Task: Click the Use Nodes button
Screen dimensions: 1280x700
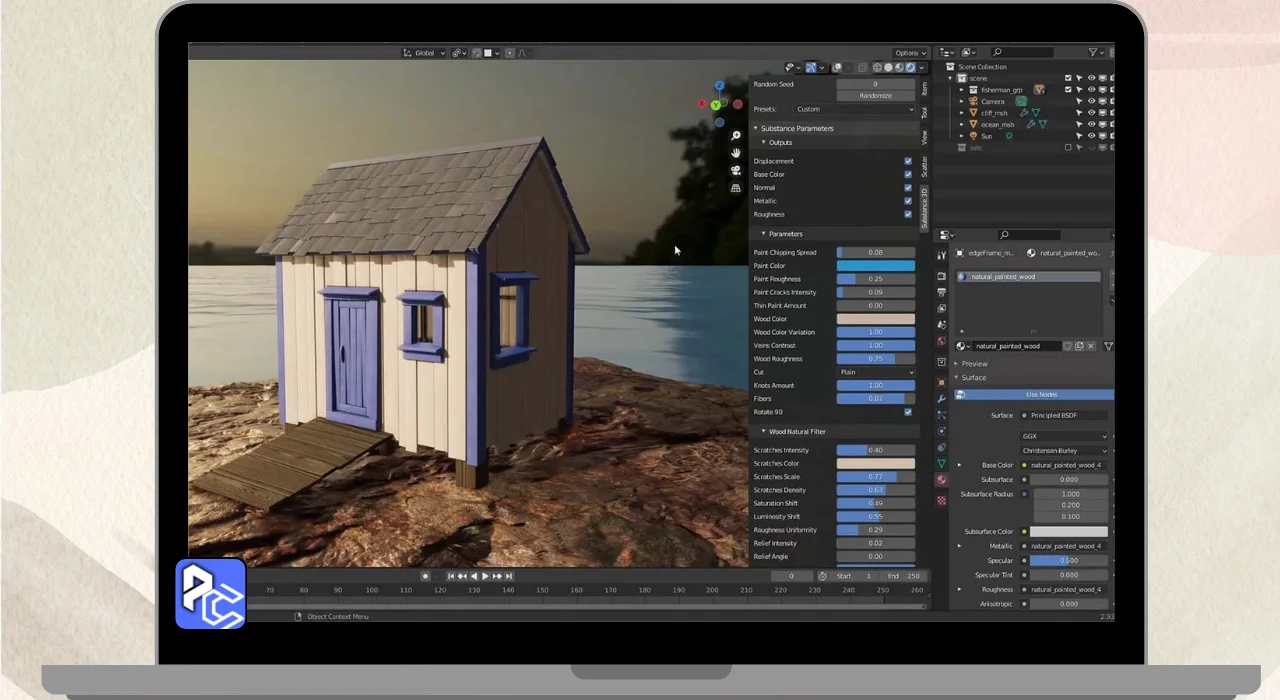Action: (x=1040, y=395)
